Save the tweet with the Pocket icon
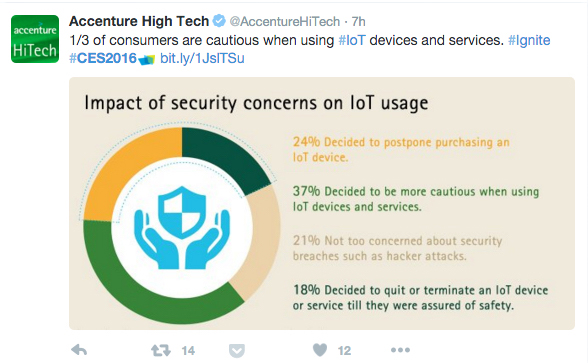 (237, 351)
